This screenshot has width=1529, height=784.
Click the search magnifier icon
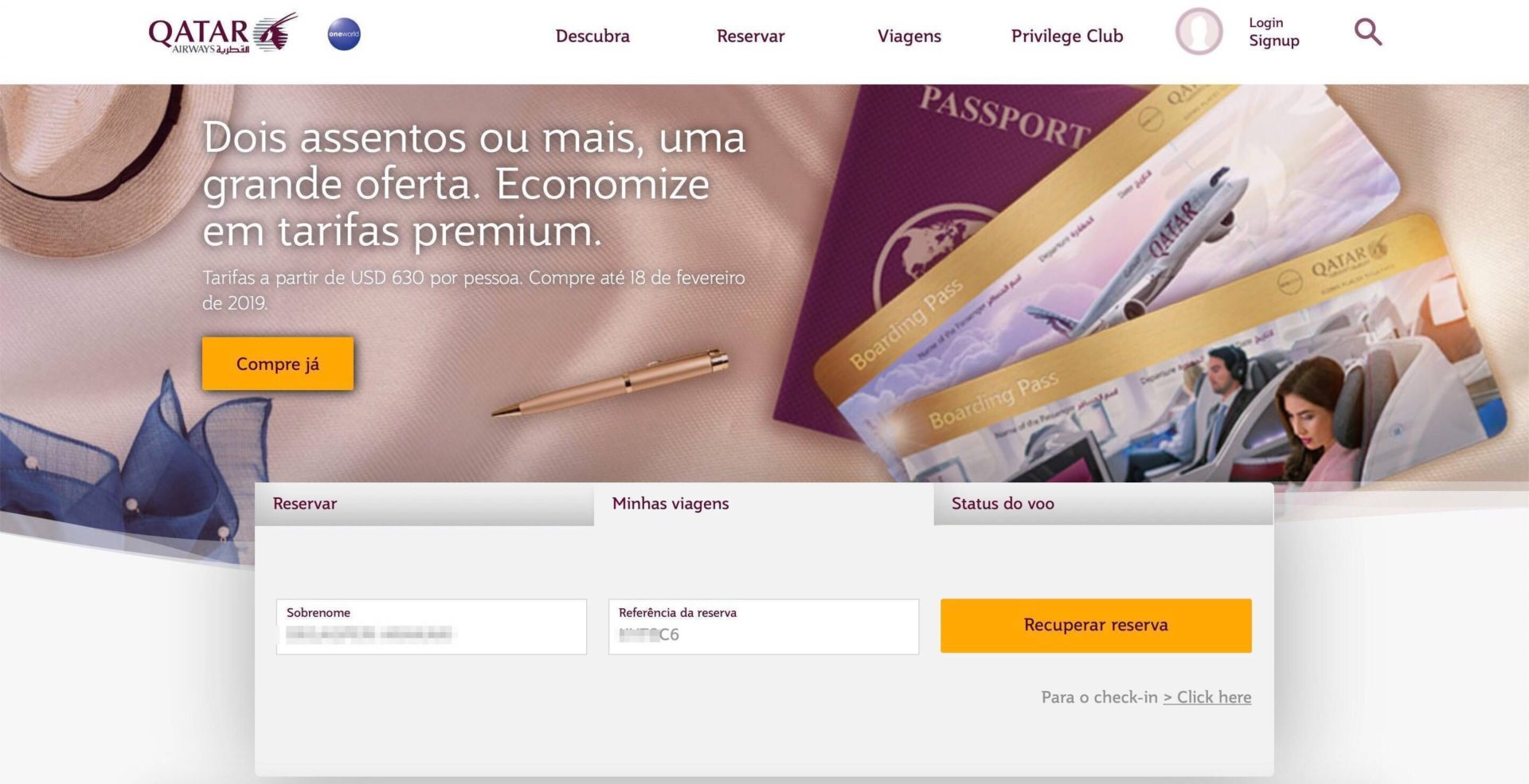point(1367,32)
